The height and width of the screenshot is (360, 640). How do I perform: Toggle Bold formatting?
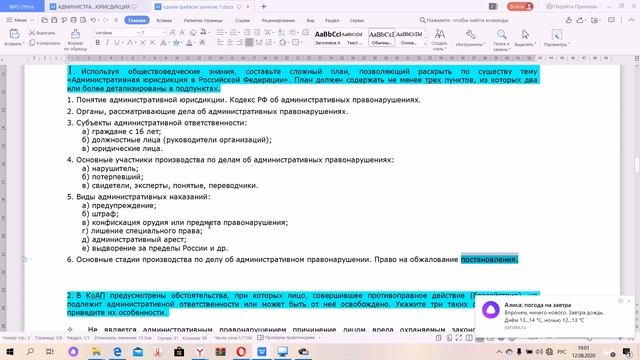coord(98,42)
